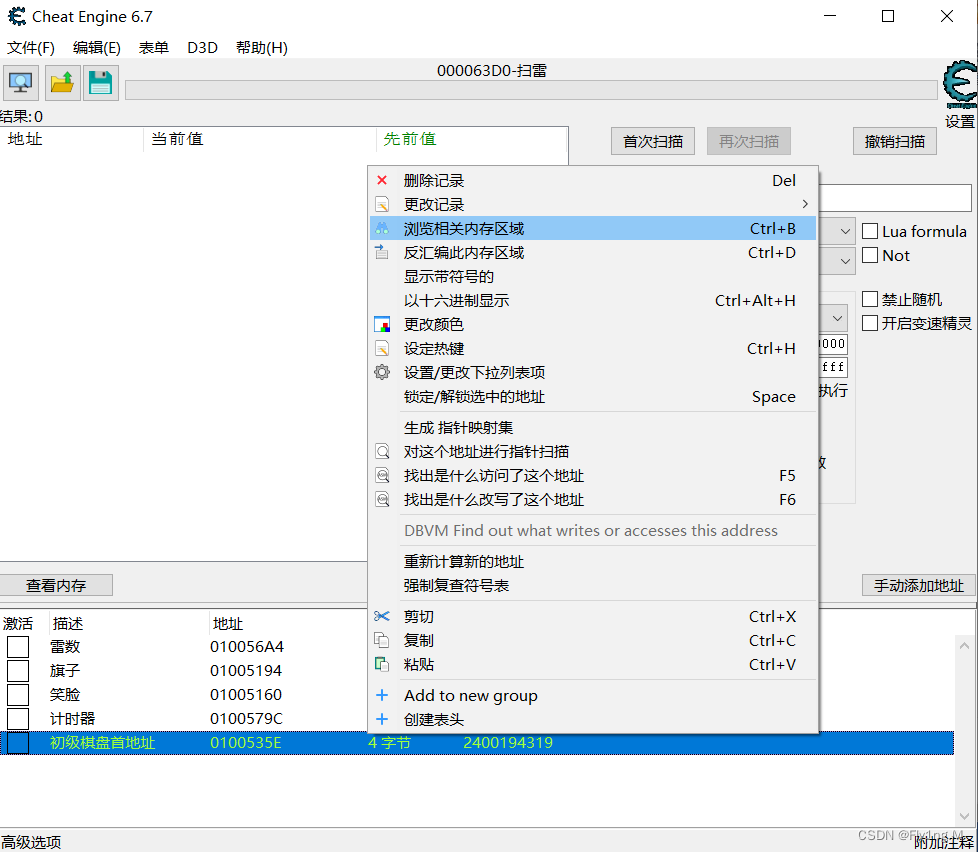The height and width of the screenshot is (852, 978).
Task: Enable the Lua formula checkbox
Action: click(869, 231)
